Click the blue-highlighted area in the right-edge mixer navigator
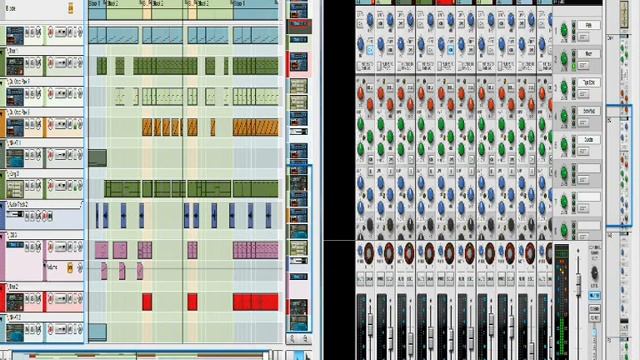The width and height of the screenshot is (640, 360). click(619, 166)
